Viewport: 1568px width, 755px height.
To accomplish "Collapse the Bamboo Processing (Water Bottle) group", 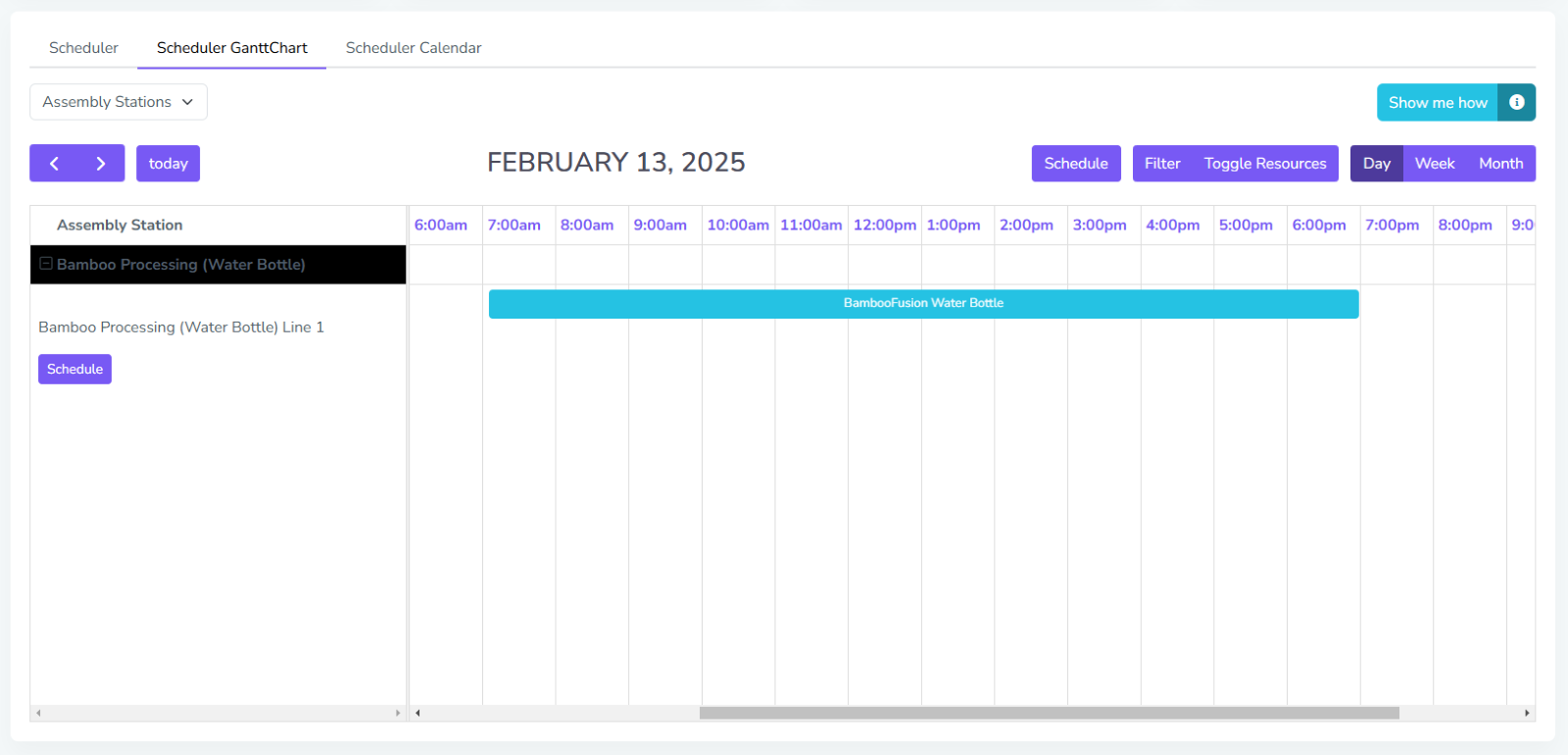I will point(46,264).
